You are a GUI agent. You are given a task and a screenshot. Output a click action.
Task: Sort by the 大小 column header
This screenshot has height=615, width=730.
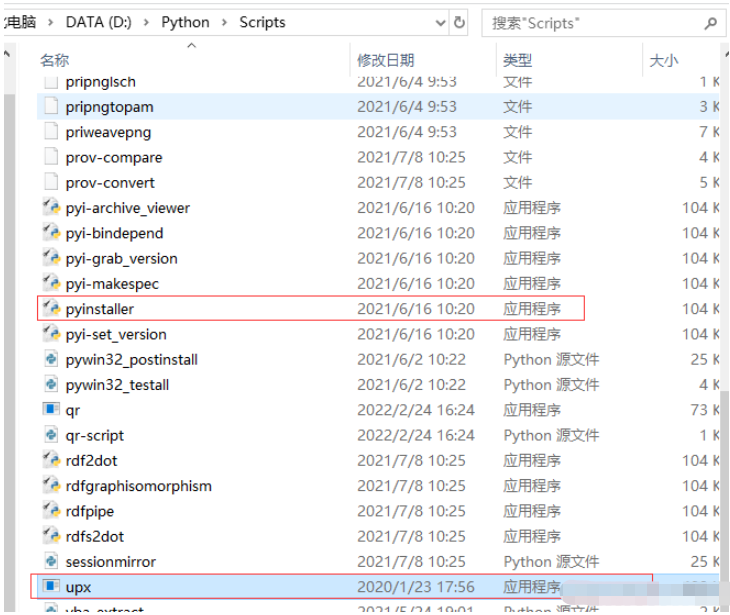pyautogui.click(x=664, y=60)
